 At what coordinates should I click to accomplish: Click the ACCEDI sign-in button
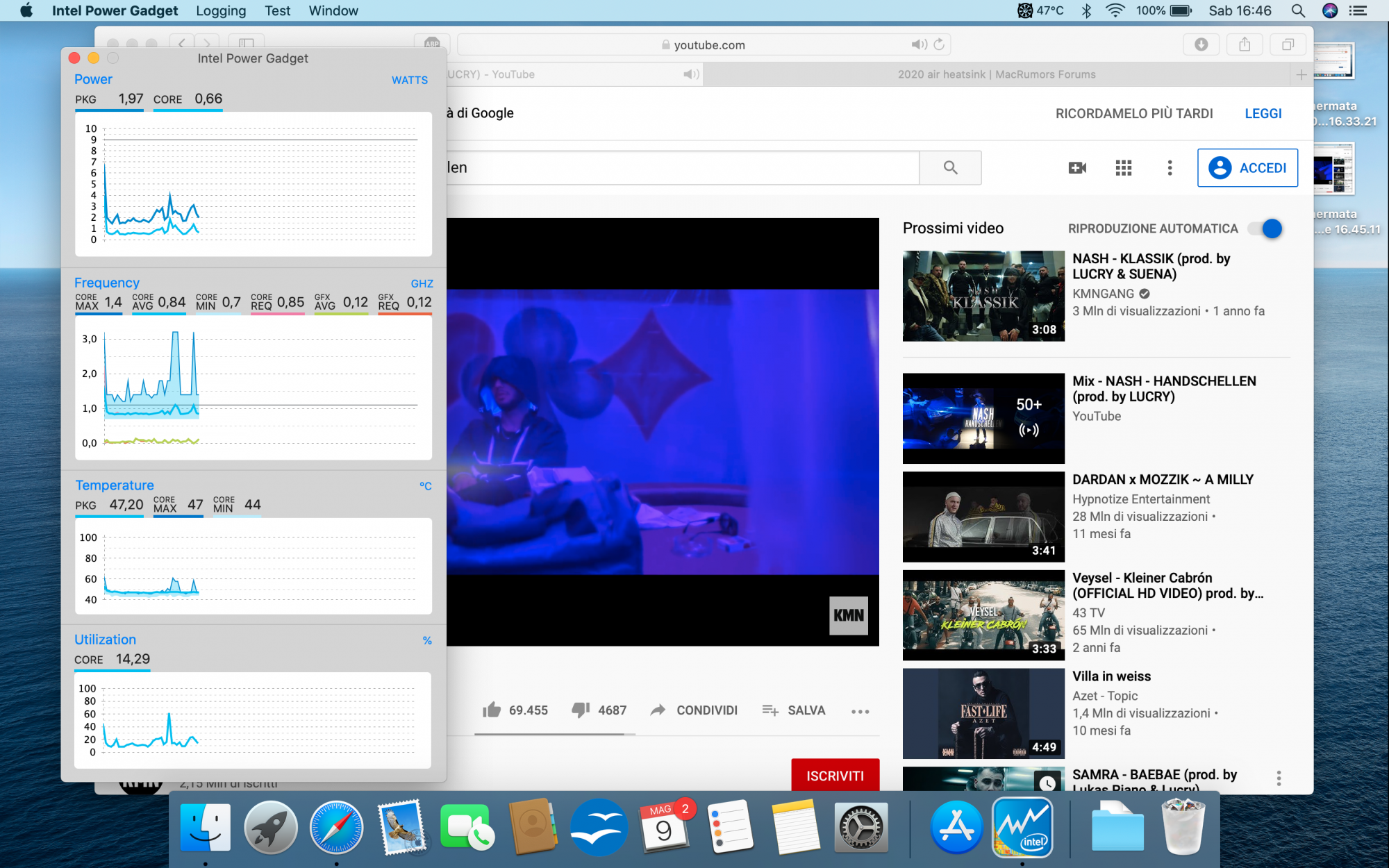tap(1247, 167)
